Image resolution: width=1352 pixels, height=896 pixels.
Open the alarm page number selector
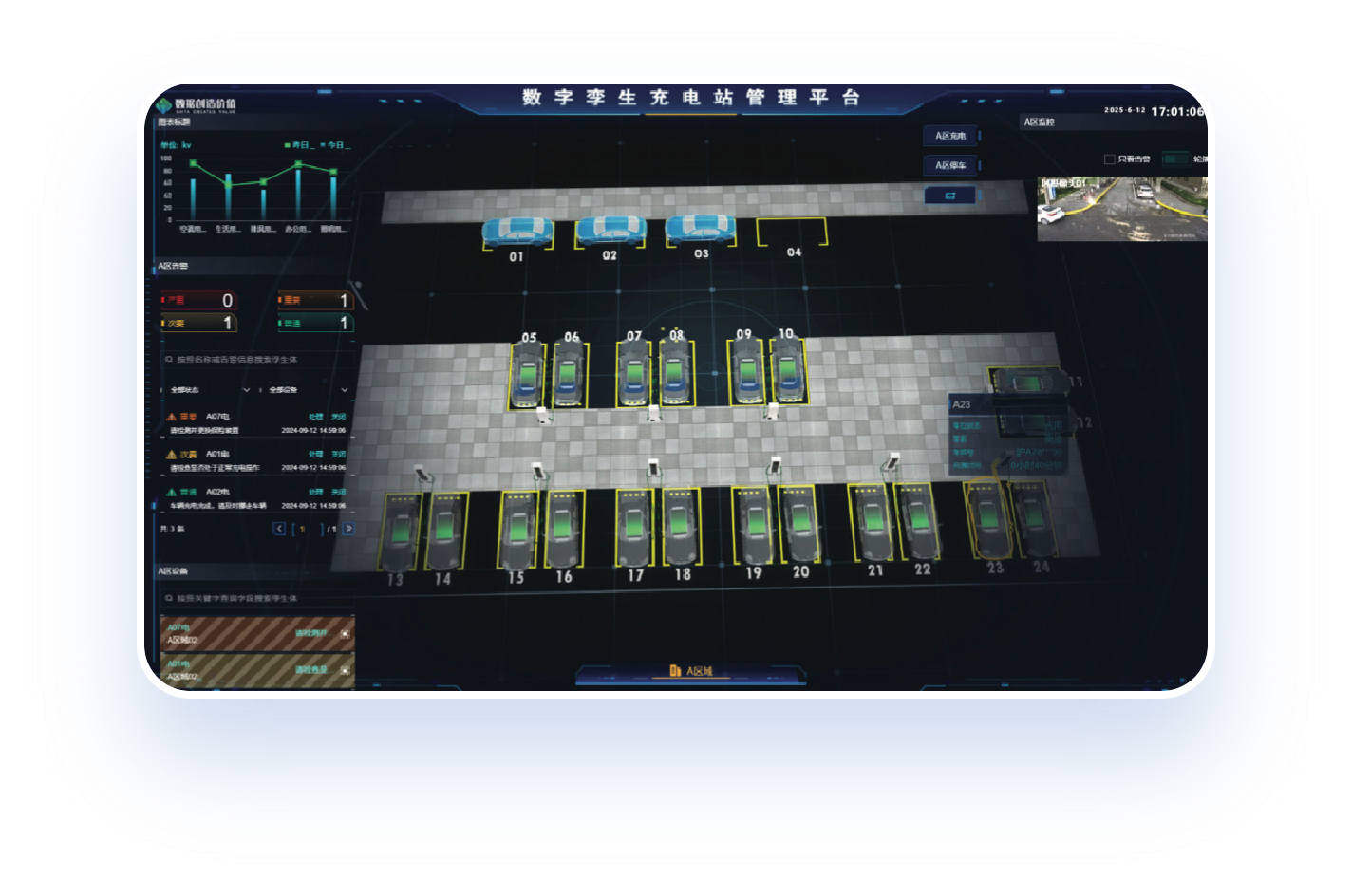click(309, 529)
